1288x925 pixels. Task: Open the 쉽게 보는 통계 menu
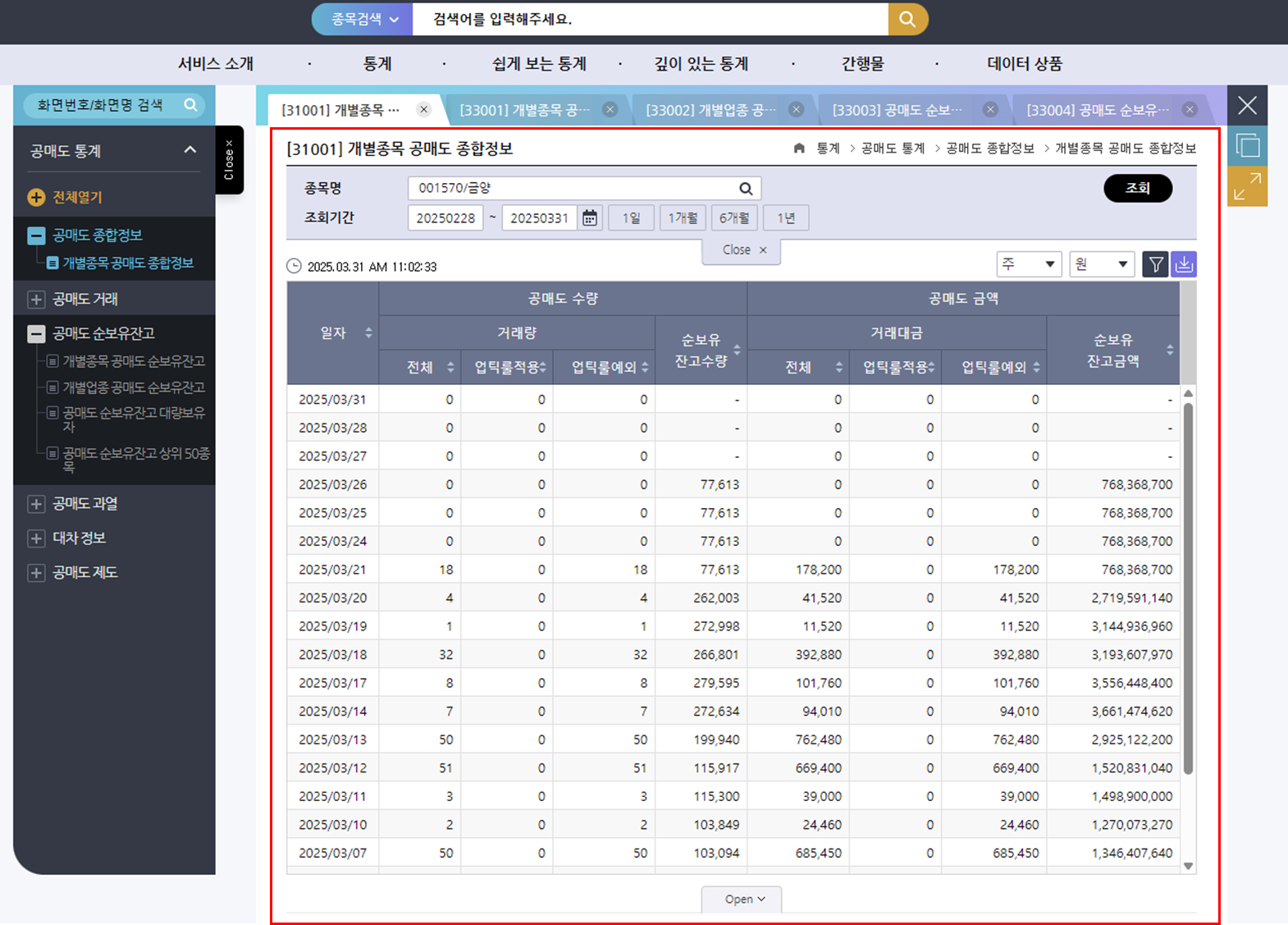click(539, 64)
